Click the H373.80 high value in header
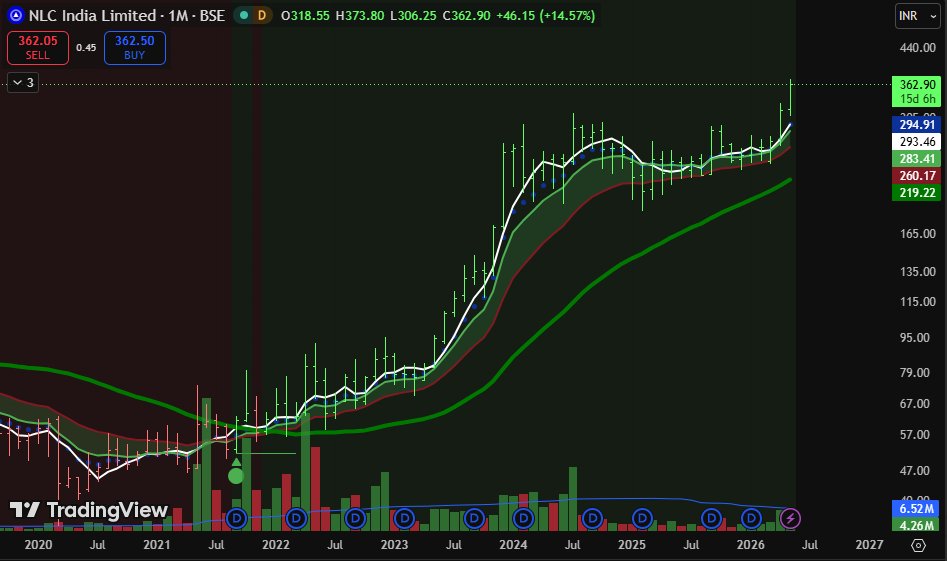 (x=360, y=16)
